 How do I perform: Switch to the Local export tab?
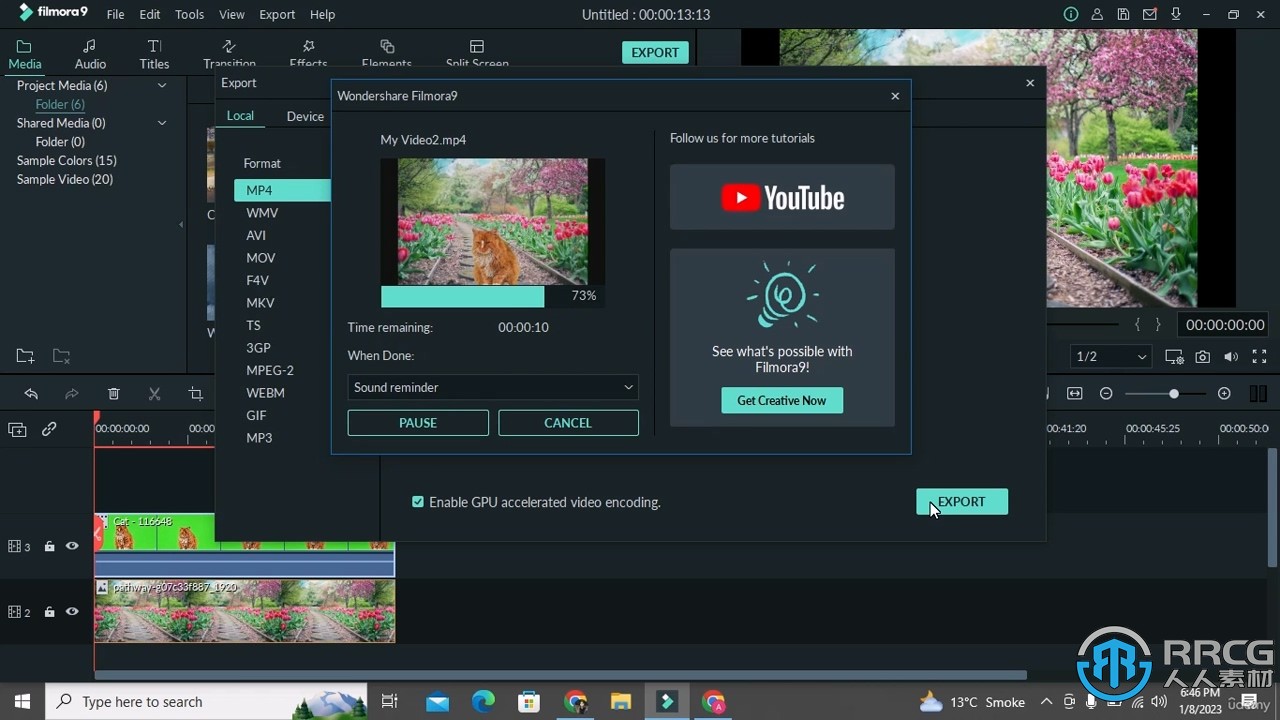(x=240, y=116)
